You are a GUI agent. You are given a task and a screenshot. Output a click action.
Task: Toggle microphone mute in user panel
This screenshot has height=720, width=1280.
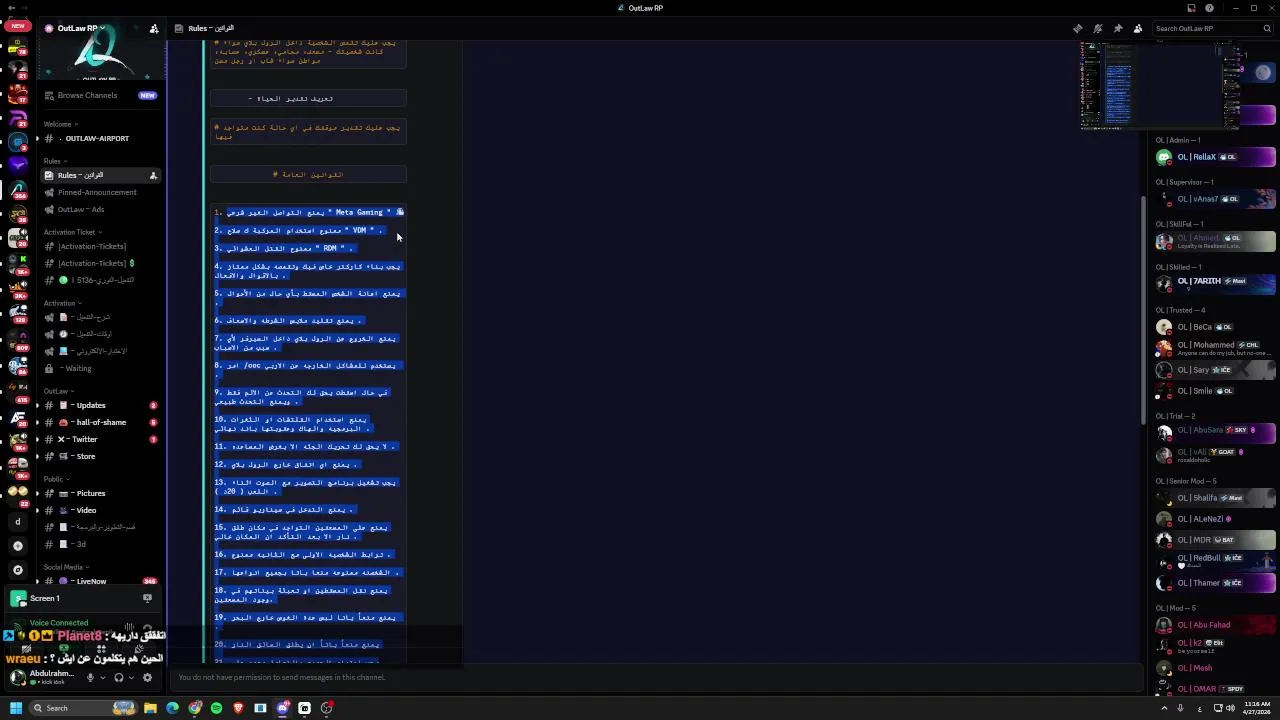(x=90, y=677)
